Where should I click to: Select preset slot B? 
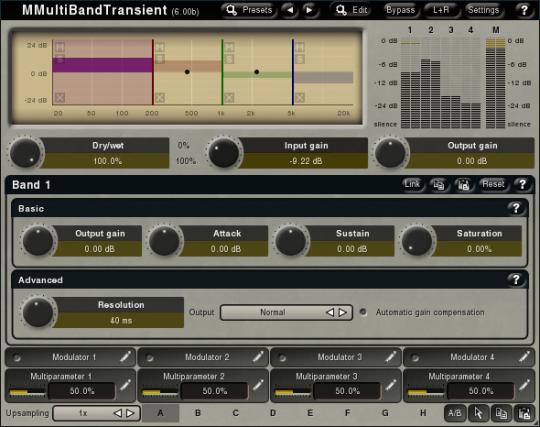198,413
